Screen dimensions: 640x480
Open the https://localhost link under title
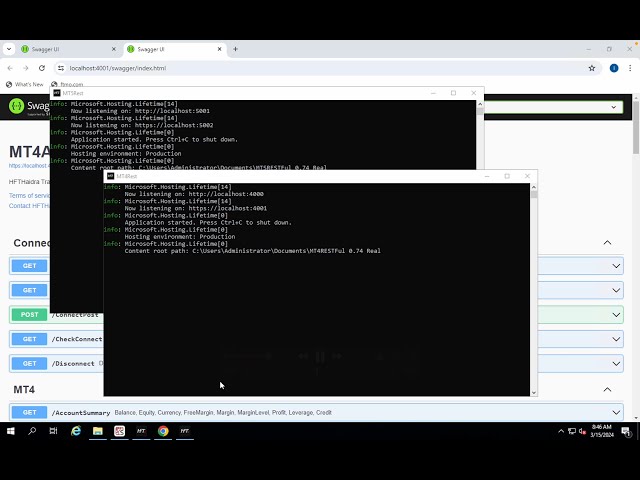pyautogui.click(x=29, y=166)
